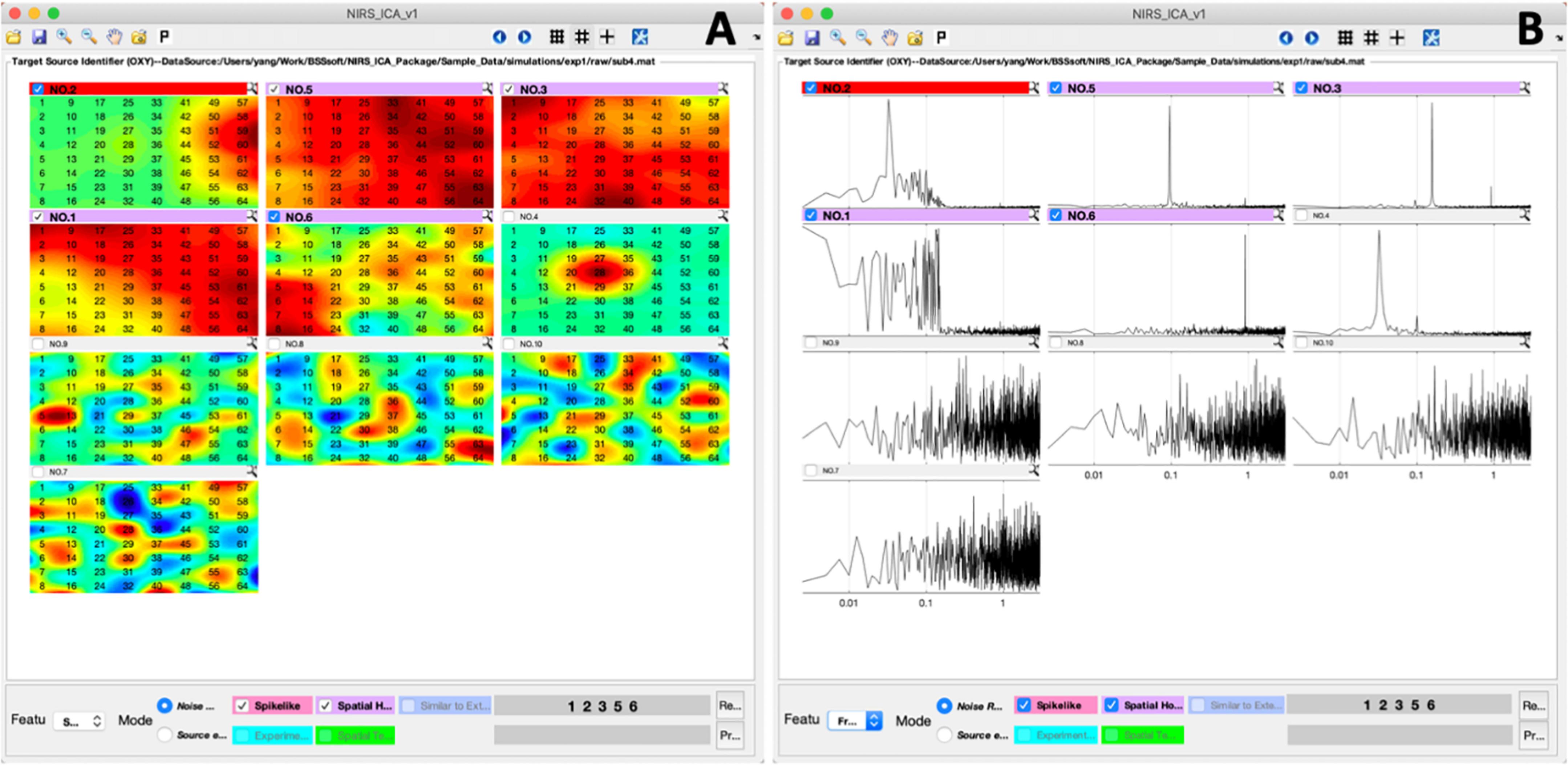Select pan hand tool in window B
The height and width of the screenshot is (765, 1568).
click(x=889, y=38)
